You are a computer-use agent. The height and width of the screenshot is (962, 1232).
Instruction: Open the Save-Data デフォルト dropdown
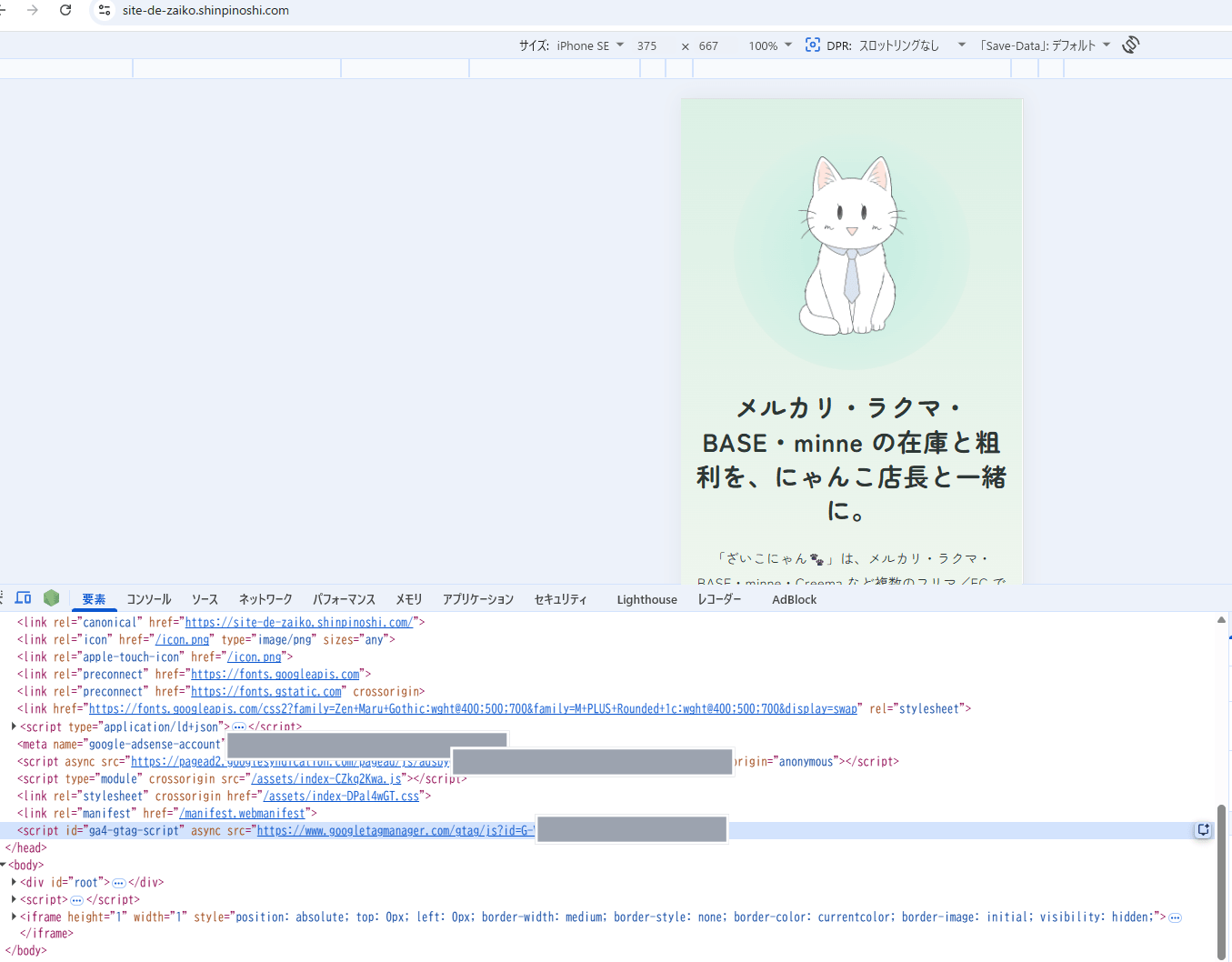click(x=1046, y=45)
